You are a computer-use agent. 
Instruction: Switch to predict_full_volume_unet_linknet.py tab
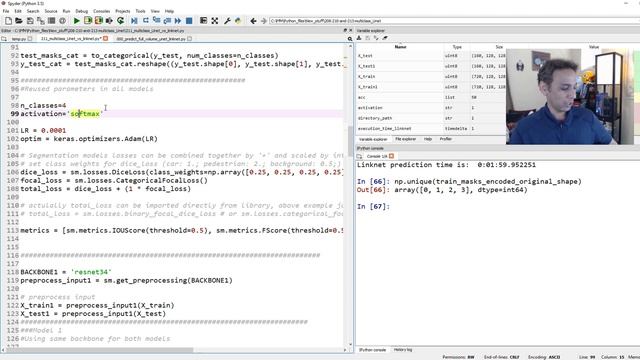[x=151, y=39]
